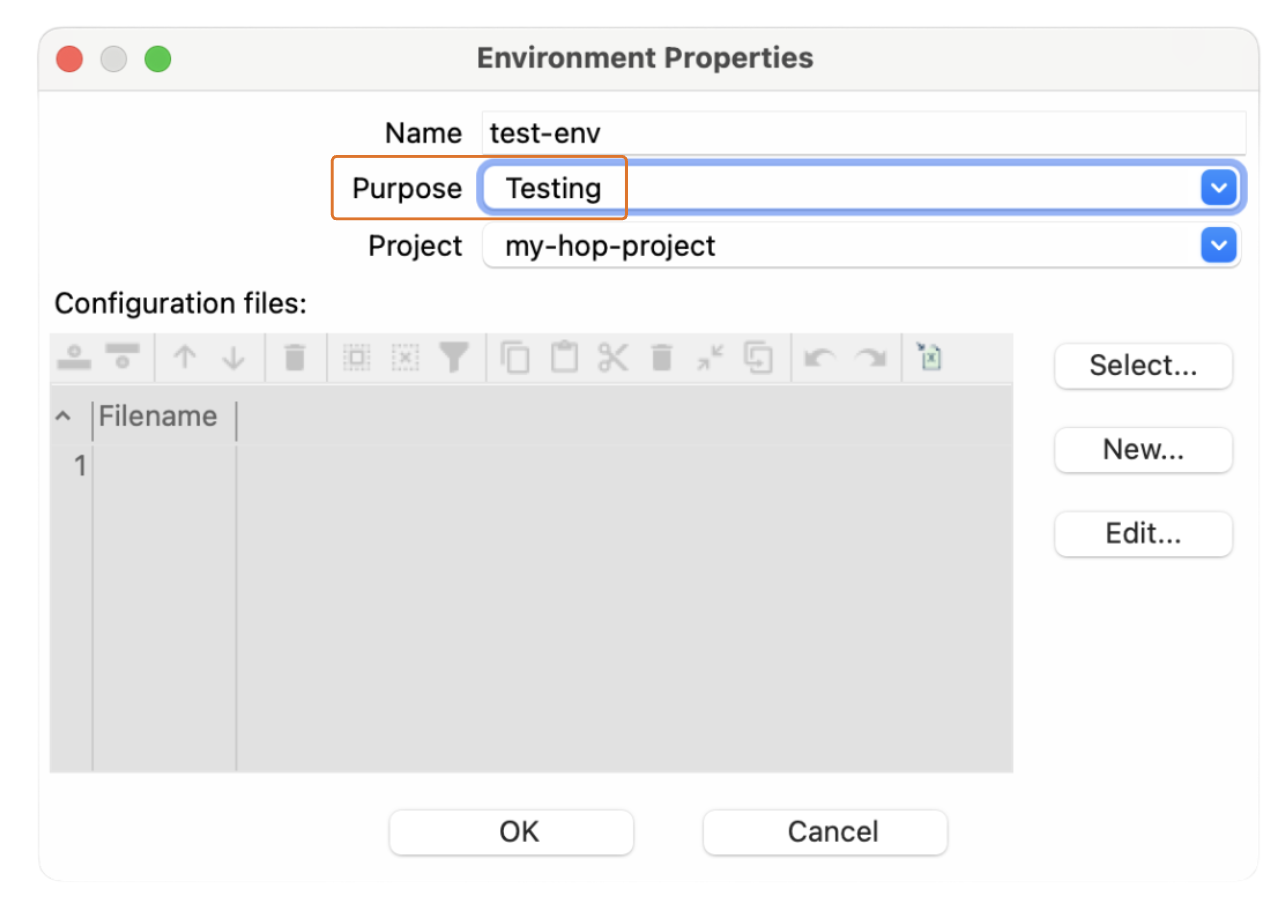Copy selected rows using copy icon
The width and height of the screenshot is (1288, 908).
coord(515,357)
